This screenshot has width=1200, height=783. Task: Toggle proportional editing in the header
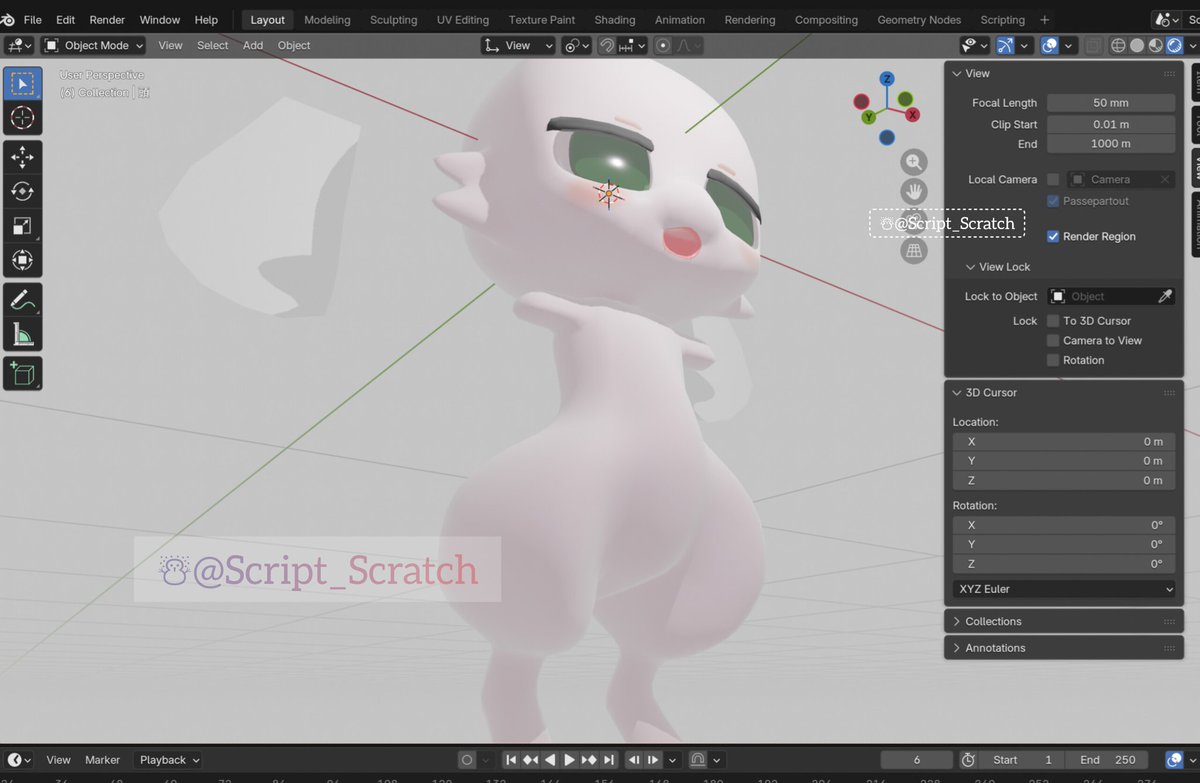[x=663, y=45]
